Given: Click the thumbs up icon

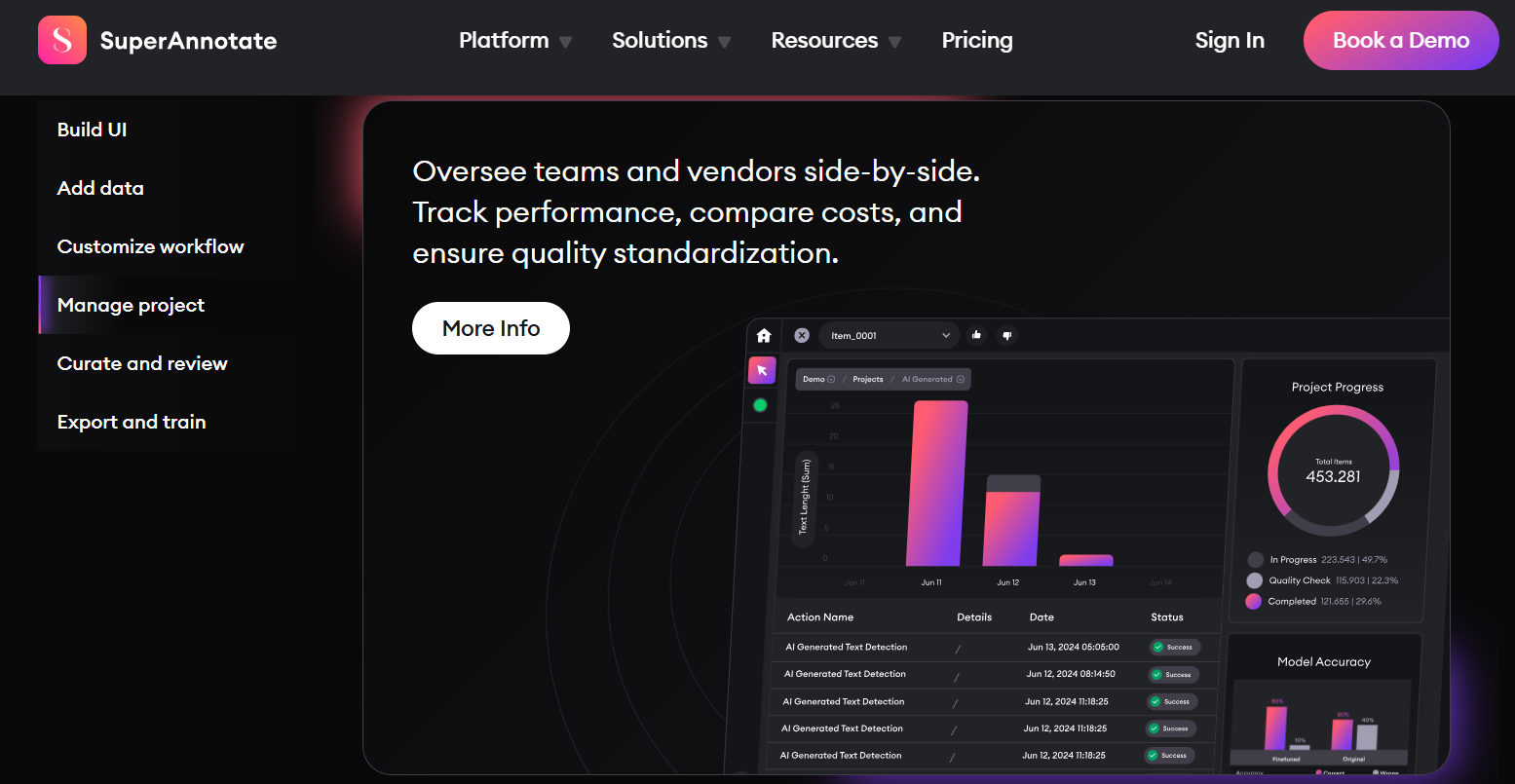Looking at the screenshot, I should (976, 335).
